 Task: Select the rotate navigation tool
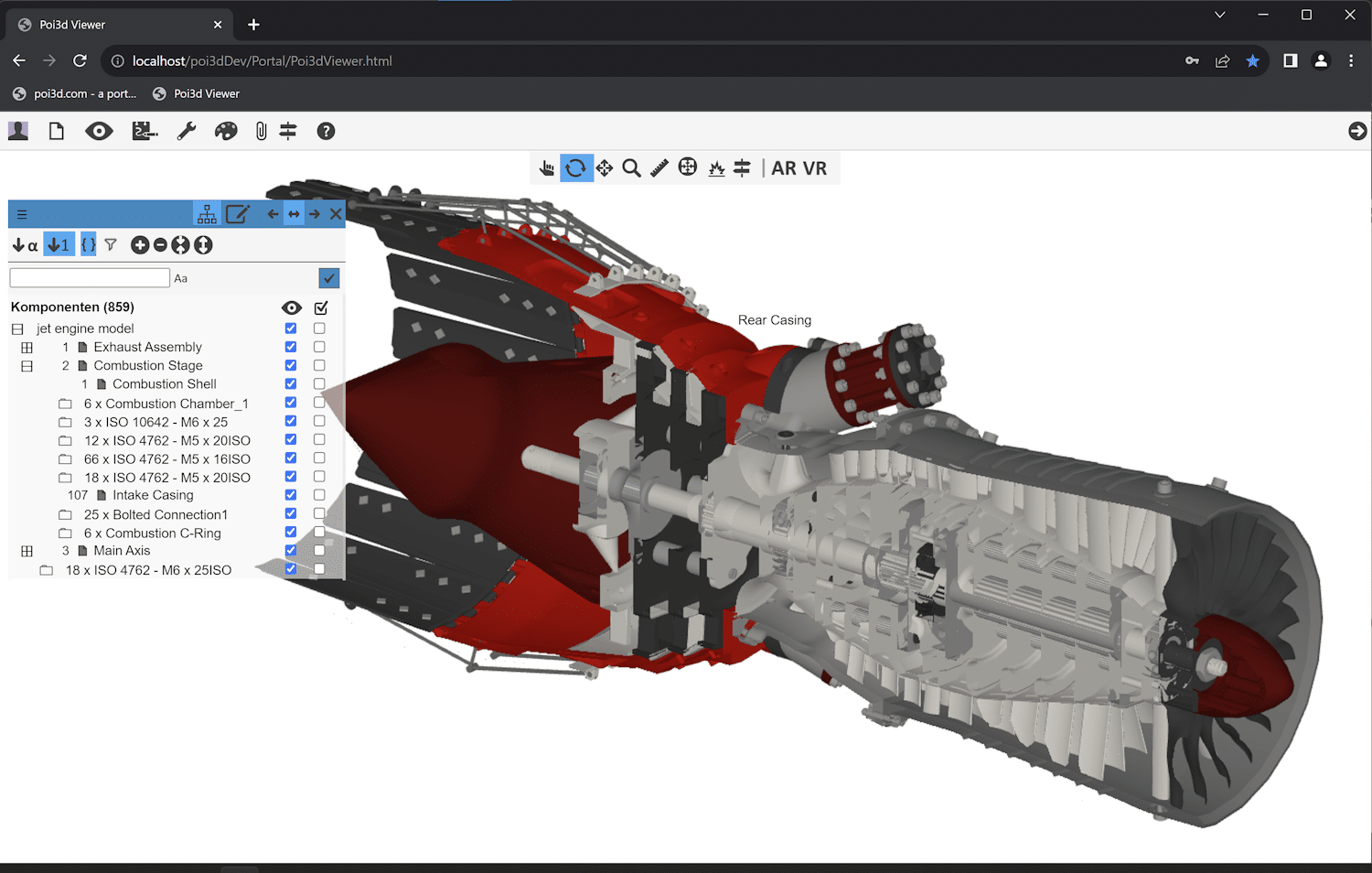click(576, 167)
